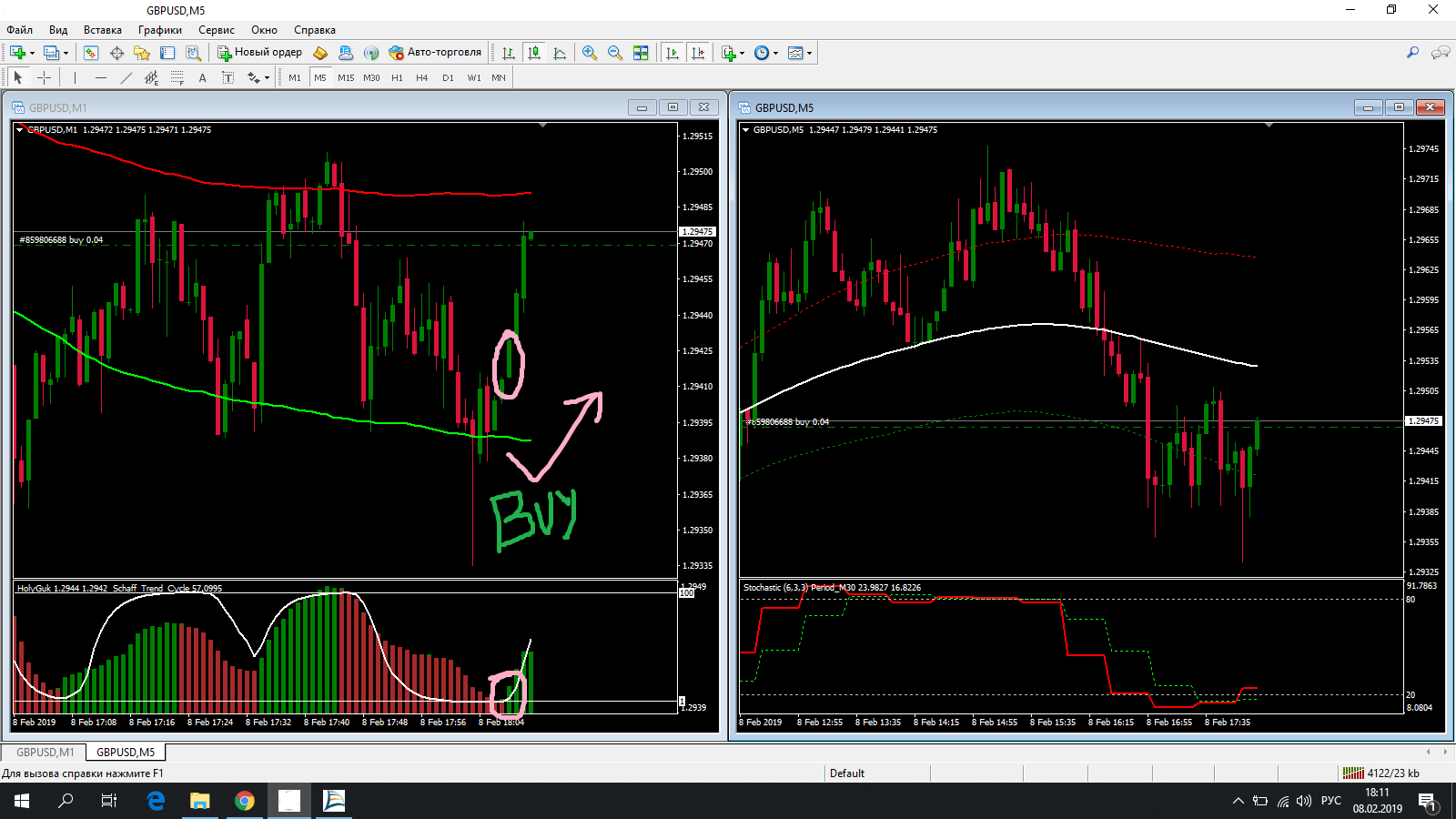Show the Market Watch panel

coord(91,53)
